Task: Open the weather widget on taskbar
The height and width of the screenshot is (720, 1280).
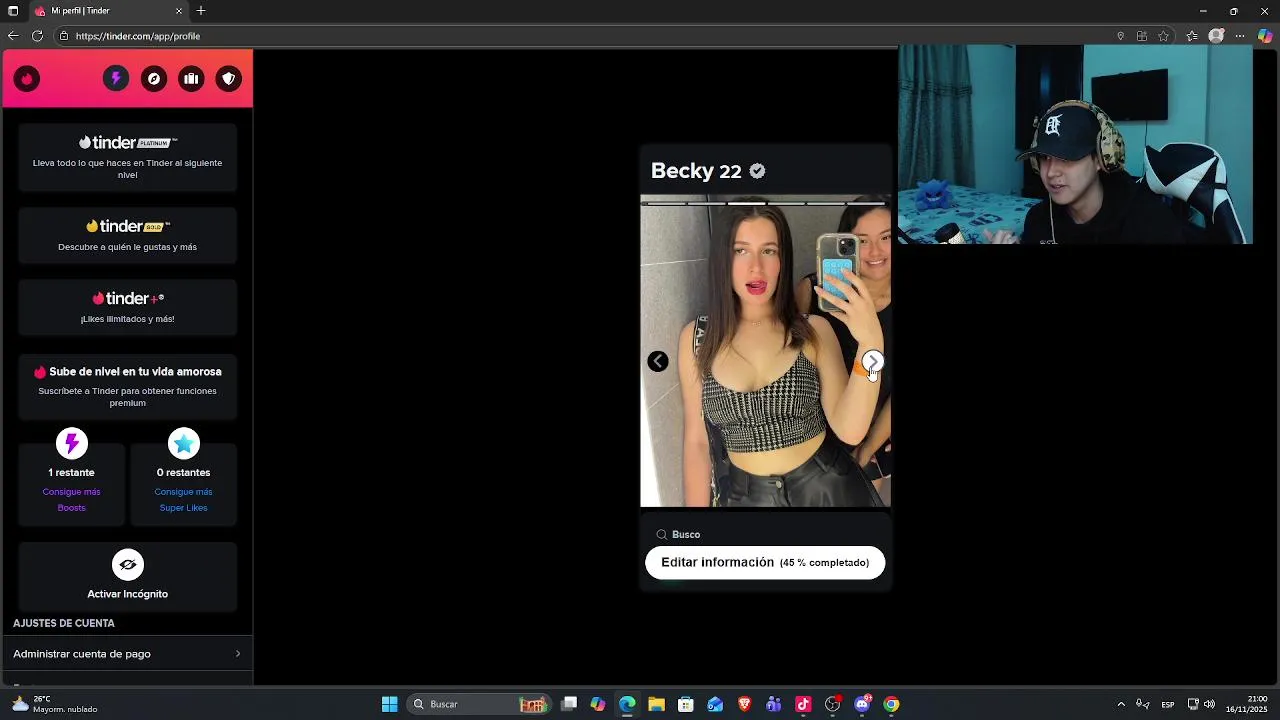Action: pyautogui.click(x=55, y=704)
